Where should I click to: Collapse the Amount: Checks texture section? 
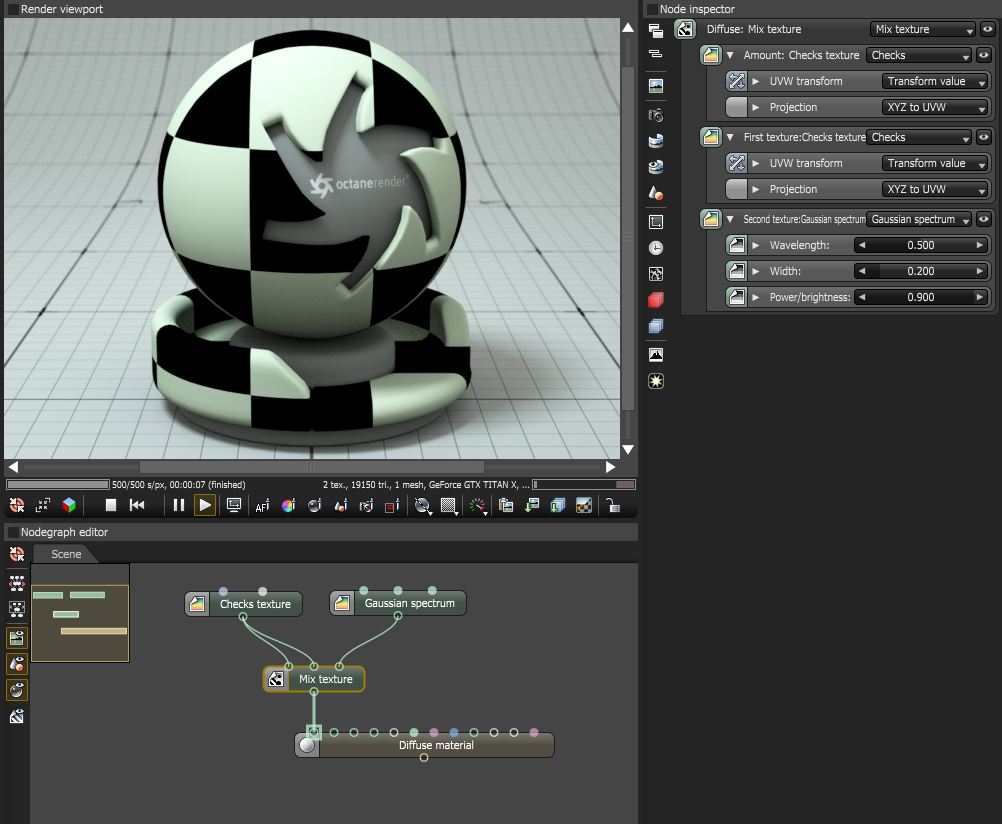point(731,56)
